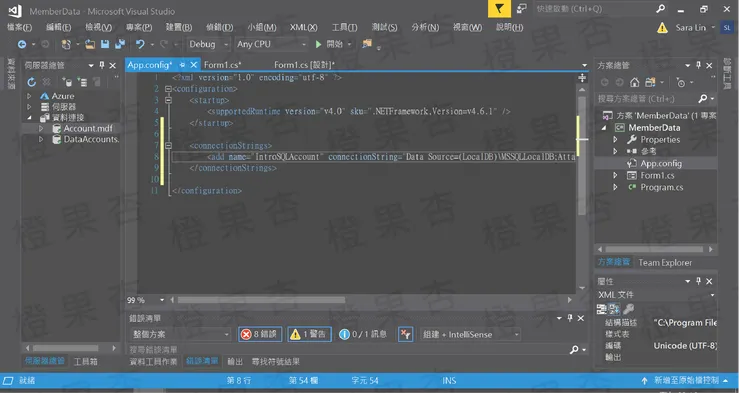Click the Open File folder toolbar icon
Viewport: 740px width, 393px height.
[x=90, y=44]
